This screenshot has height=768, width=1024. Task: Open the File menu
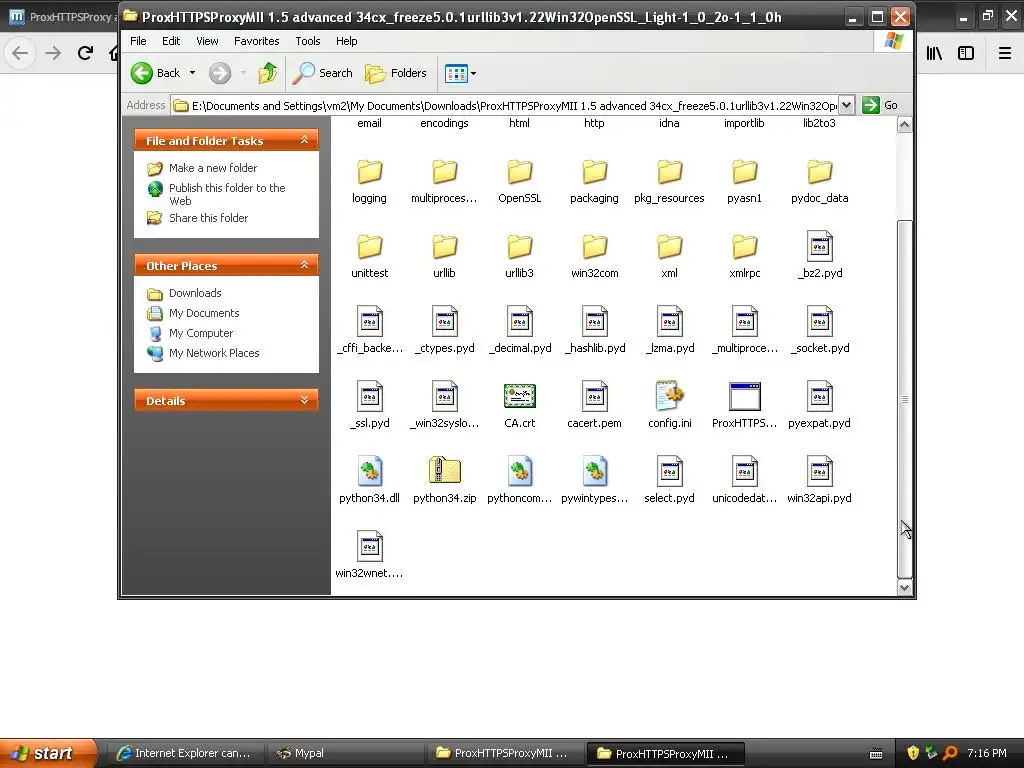point(138,41)
